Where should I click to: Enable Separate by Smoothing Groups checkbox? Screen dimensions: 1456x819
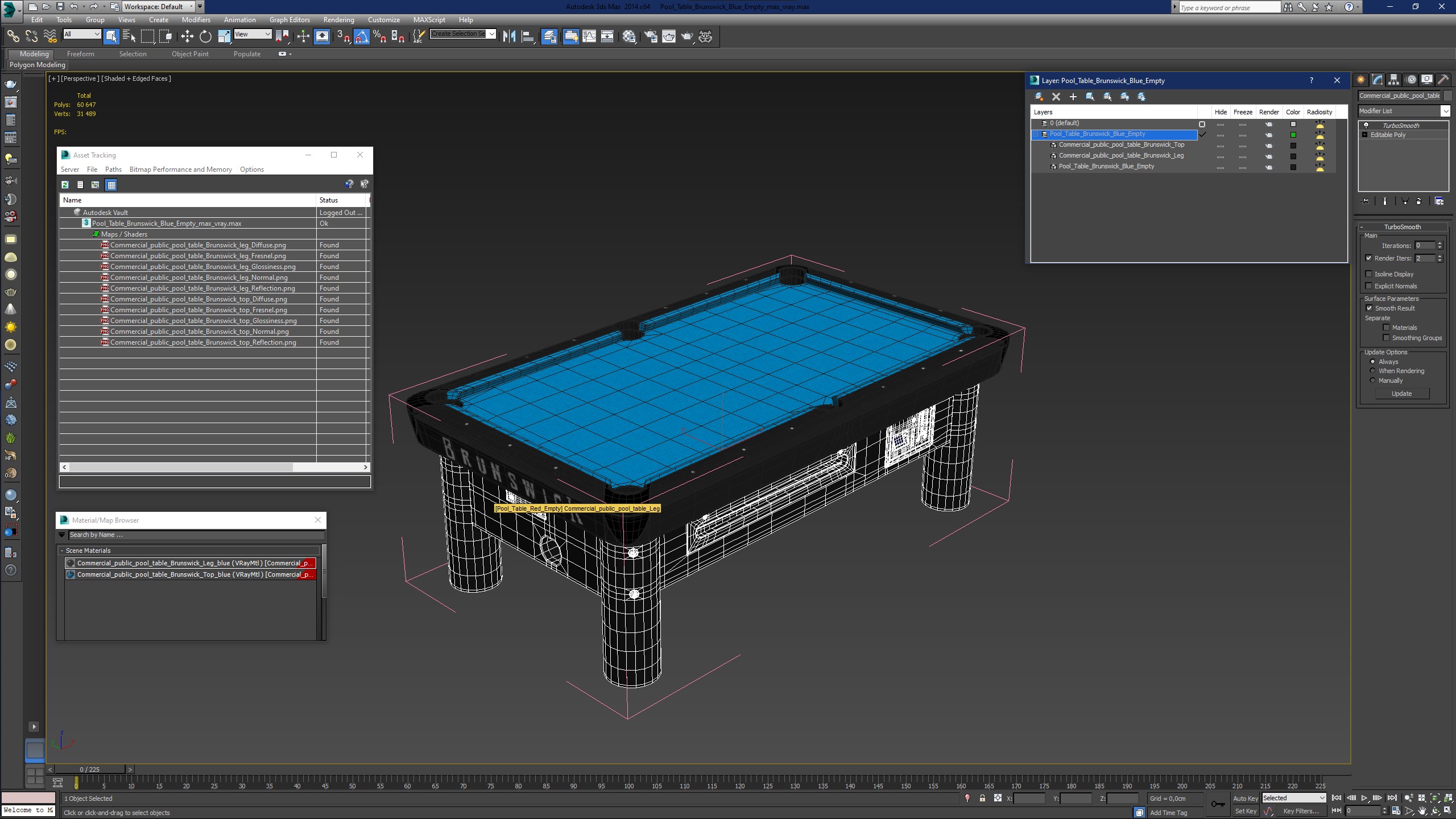coord(1386,338)
